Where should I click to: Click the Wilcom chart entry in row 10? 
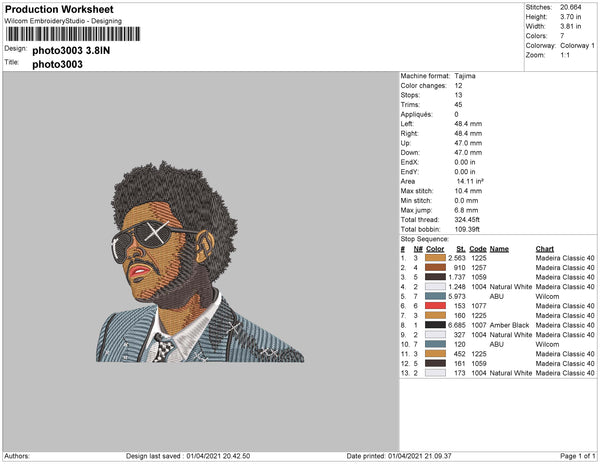547,344
